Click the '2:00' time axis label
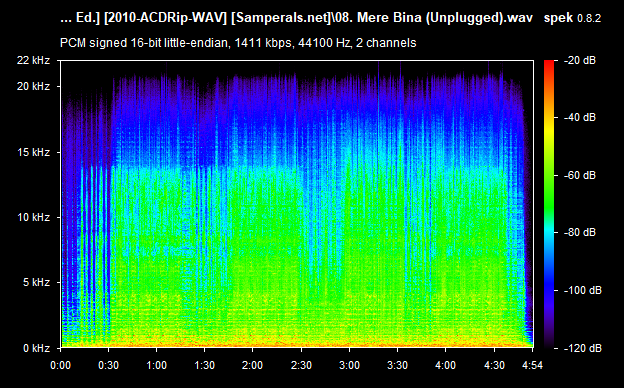 [x=252, y=365]
